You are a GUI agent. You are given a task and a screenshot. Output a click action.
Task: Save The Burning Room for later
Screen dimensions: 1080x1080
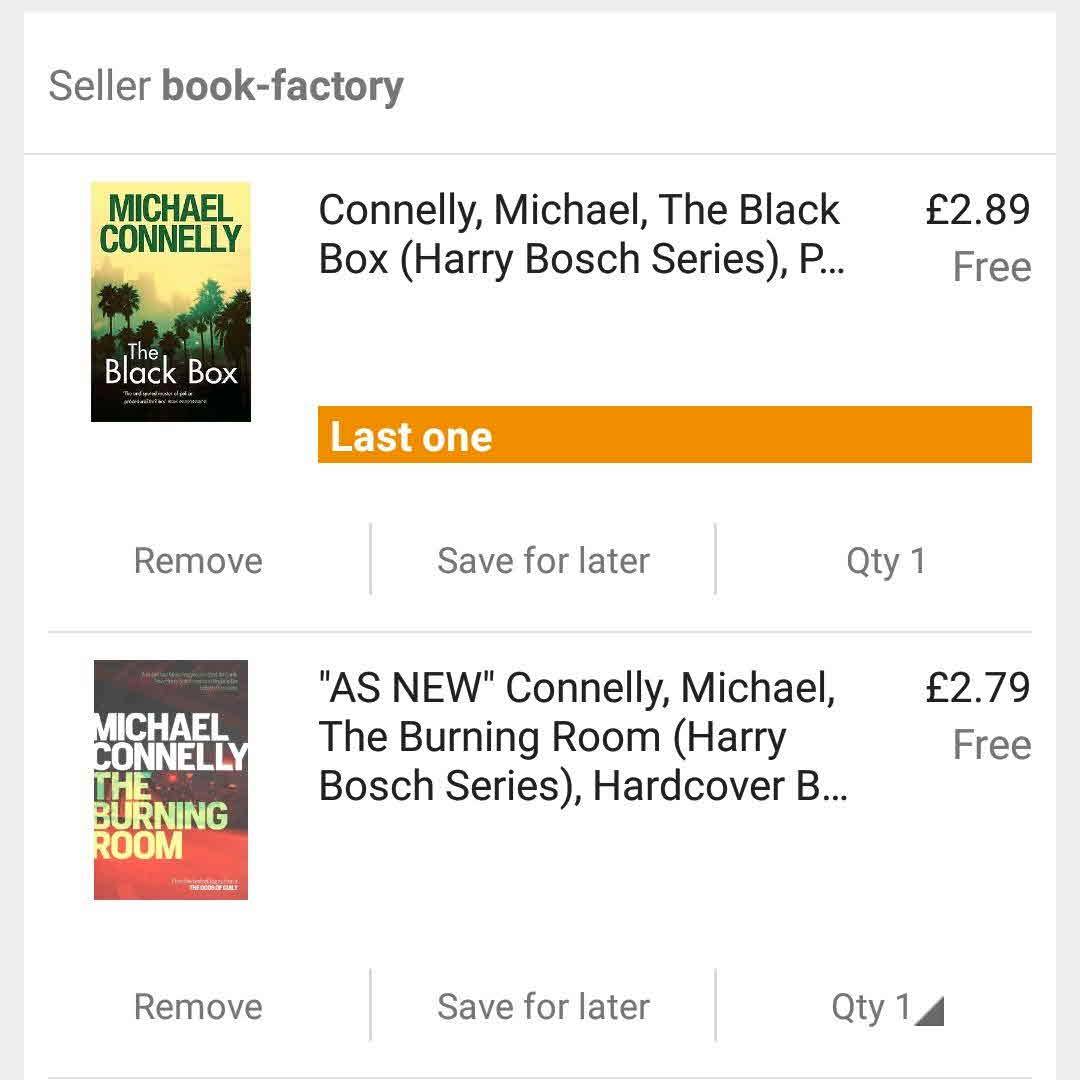point(543,1007)
